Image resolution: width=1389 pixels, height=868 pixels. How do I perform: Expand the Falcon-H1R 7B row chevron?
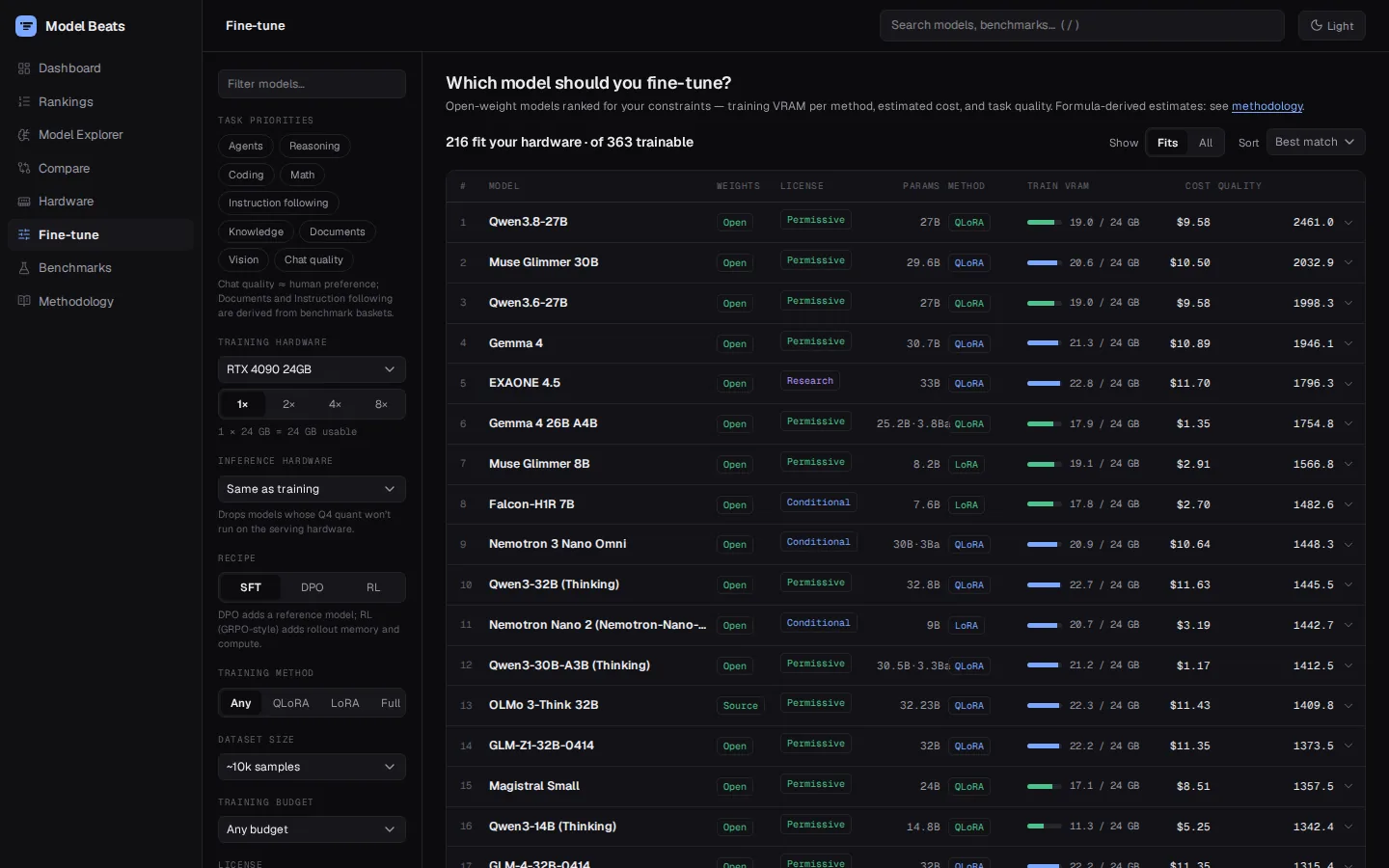pyautogui.click(x=1348, y=504)
